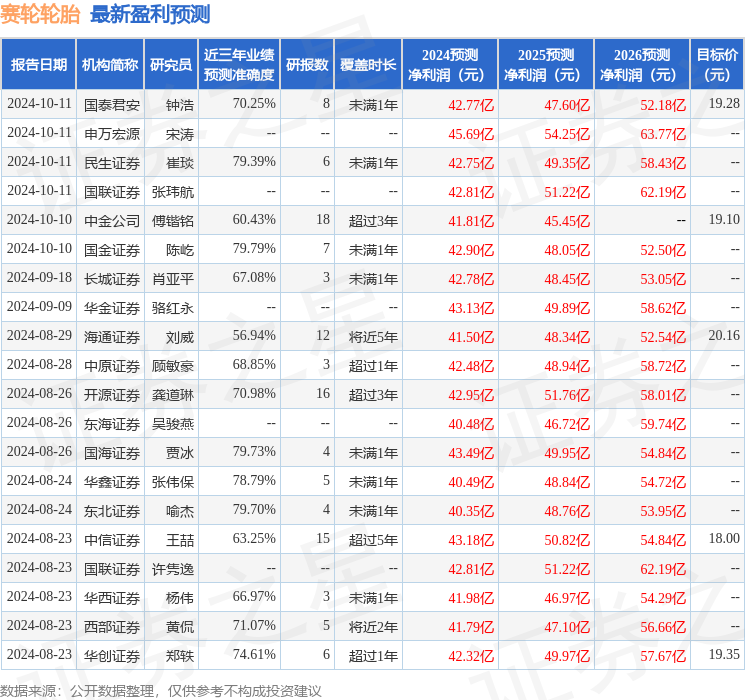Select the 国海证券 institution cell
This screenshot has width=745, height=700.
pyautogui.click(x=112, y=453)
